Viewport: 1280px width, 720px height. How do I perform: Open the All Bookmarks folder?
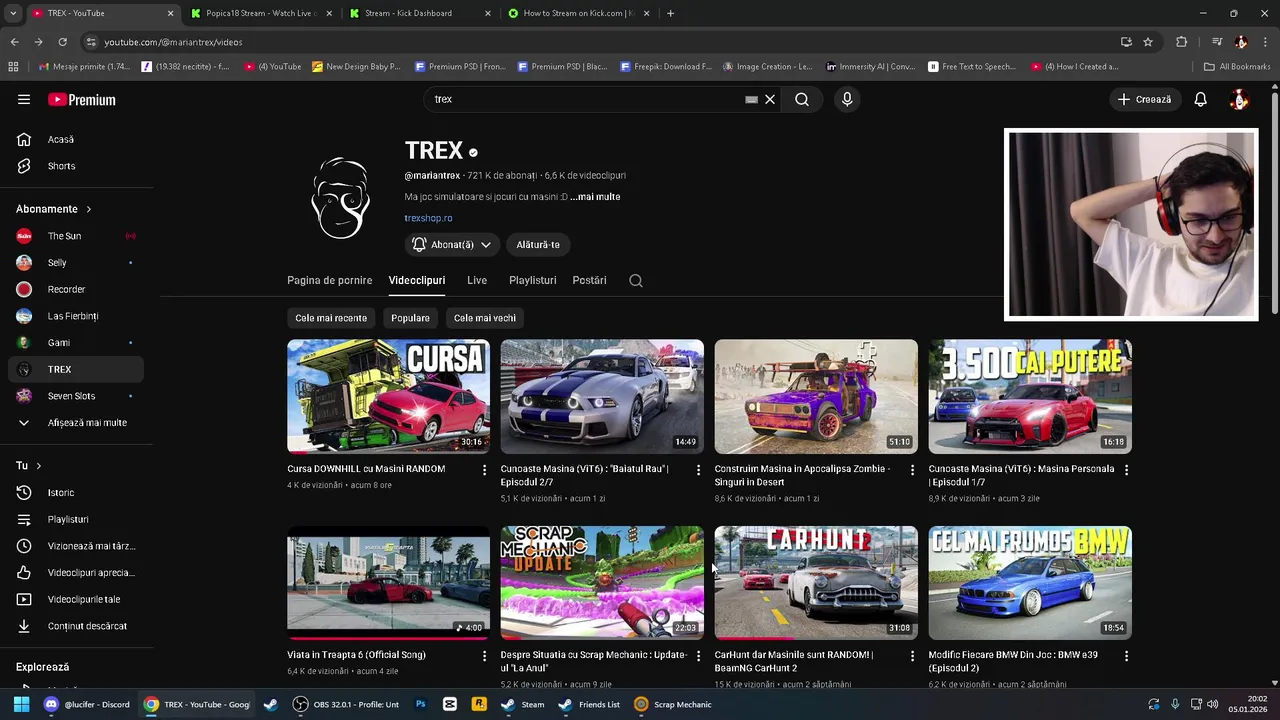coord(1237,67)
